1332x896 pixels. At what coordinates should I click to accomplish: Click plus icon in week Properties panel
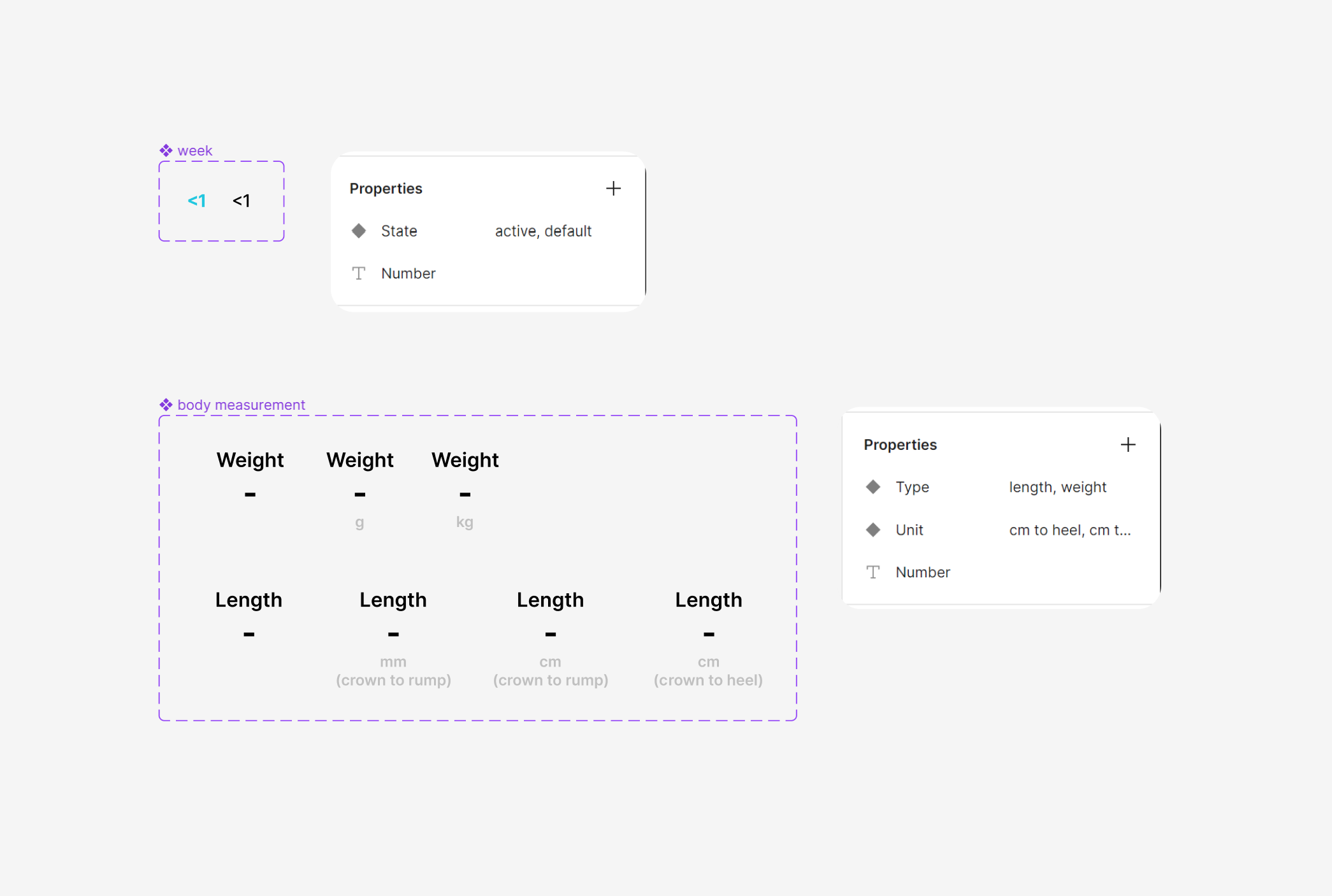613,189
